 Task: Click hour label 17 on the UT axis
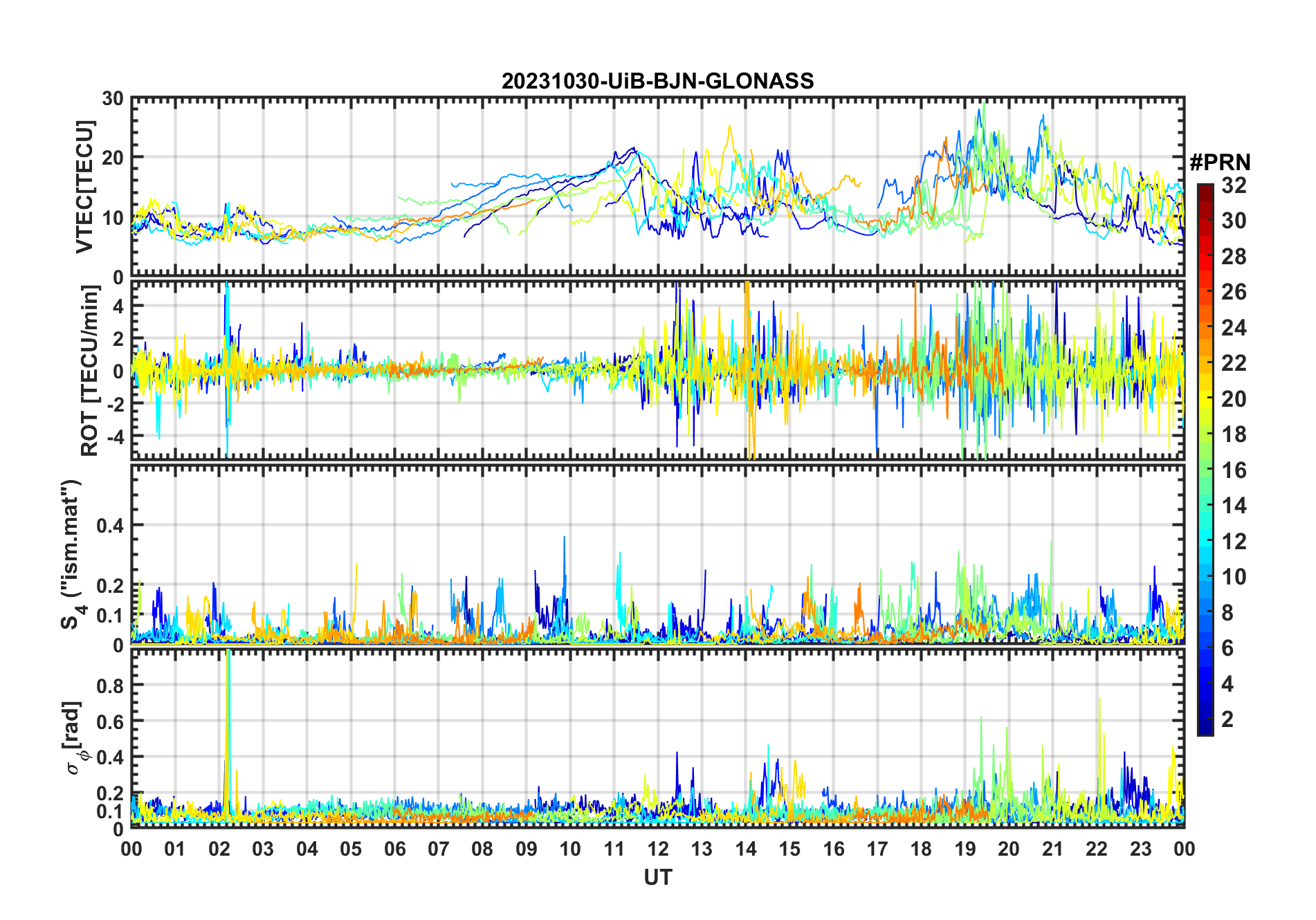click(877, 849)
